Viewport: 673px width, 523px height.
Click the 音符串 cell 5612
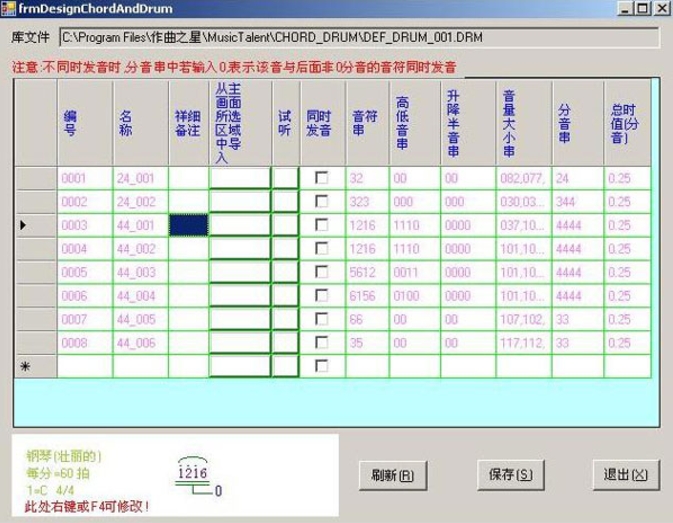367,272
